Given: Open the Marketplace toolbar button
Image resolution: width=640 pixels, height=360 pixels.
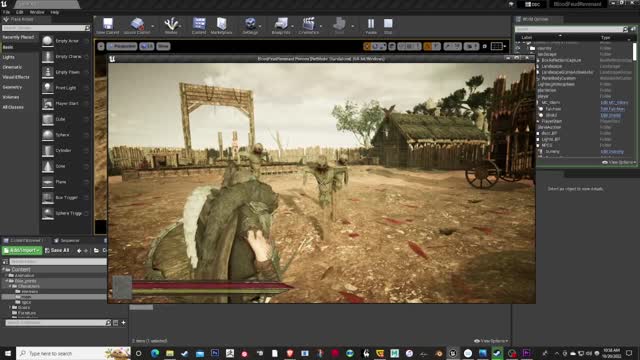Looking at the screenshot, I should click(222, 26).
